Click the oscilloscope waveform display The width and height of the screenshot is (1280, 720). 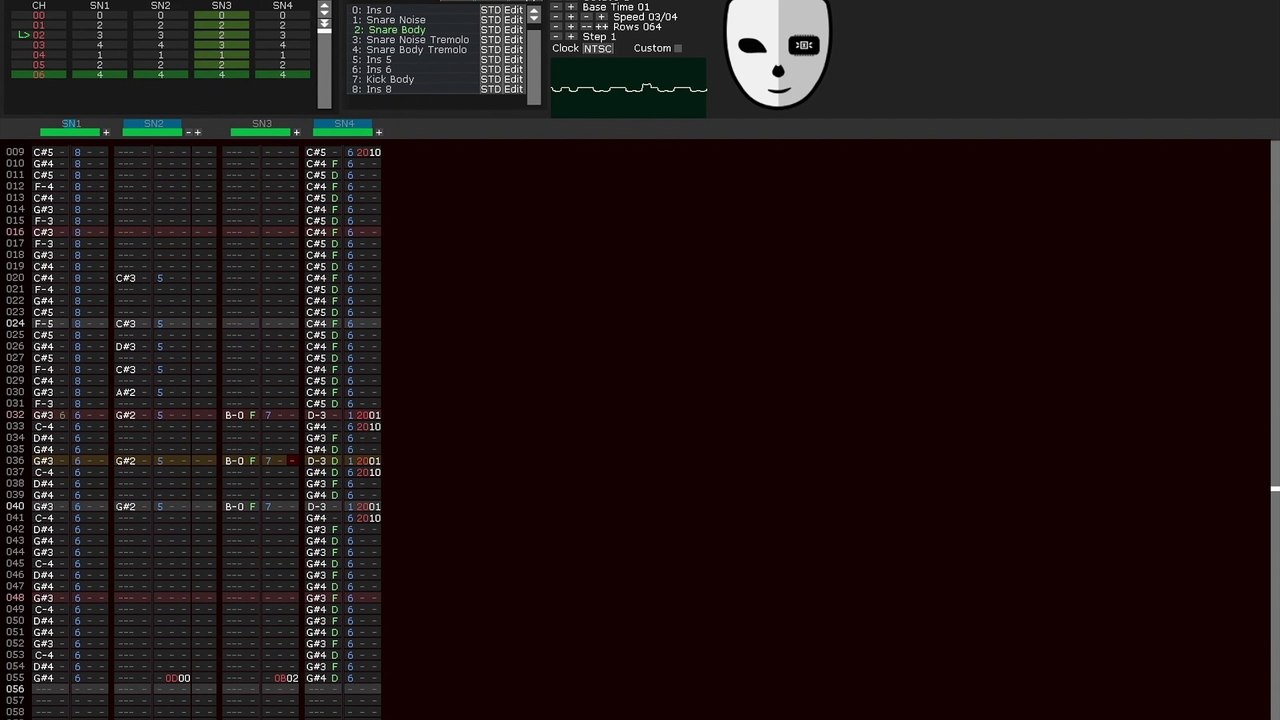(628, 88)
